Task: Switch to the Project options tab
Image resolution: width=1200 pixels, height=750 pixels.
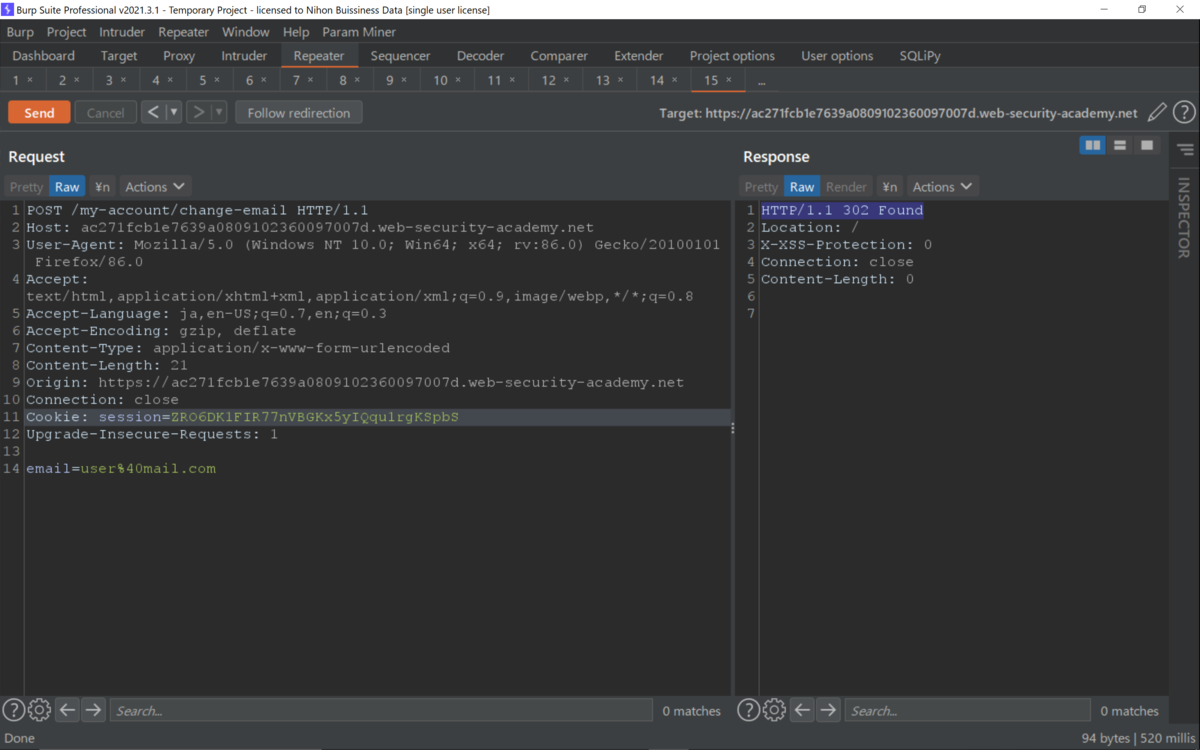Action: tap(732, 56)
